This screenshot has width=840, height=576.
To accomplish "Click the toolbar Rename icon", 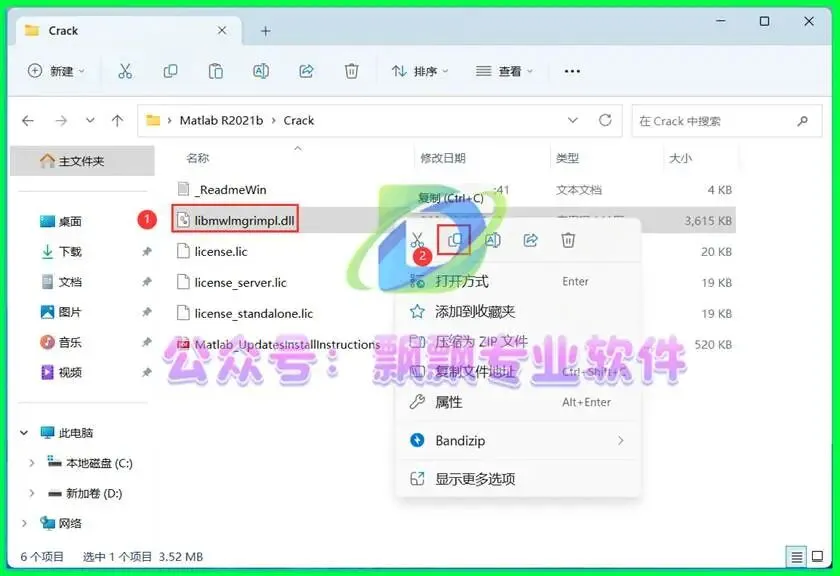I will coord(261,71).
